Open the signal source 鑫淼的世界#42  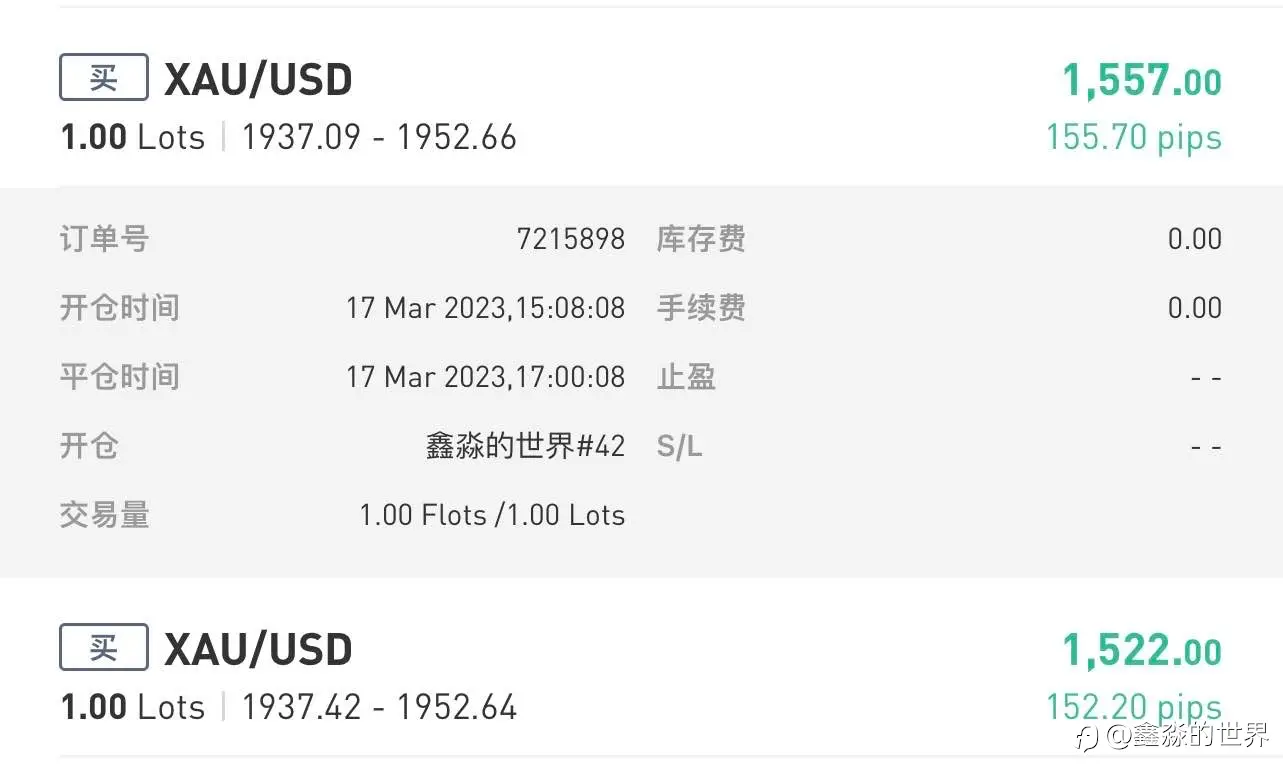pos(525,446)
